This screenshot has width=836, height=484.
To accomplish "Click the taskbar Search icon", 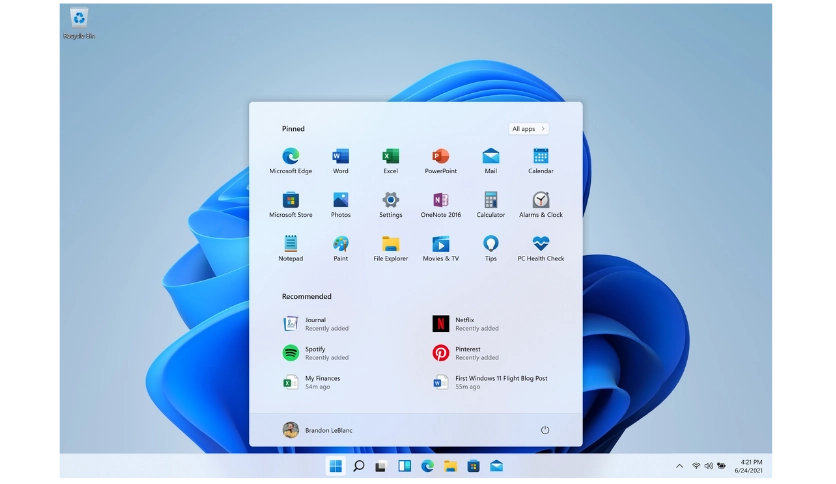I will click(358, 466).
